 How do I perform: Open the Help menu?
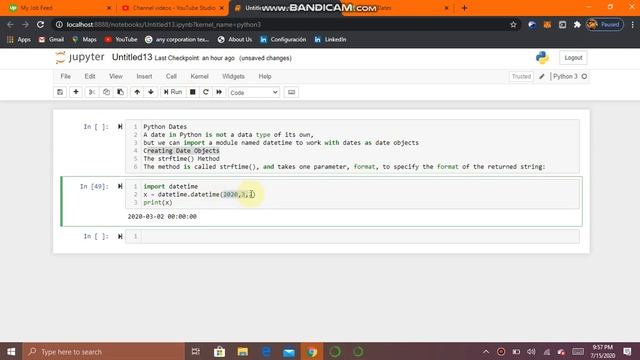coord(265,76)
